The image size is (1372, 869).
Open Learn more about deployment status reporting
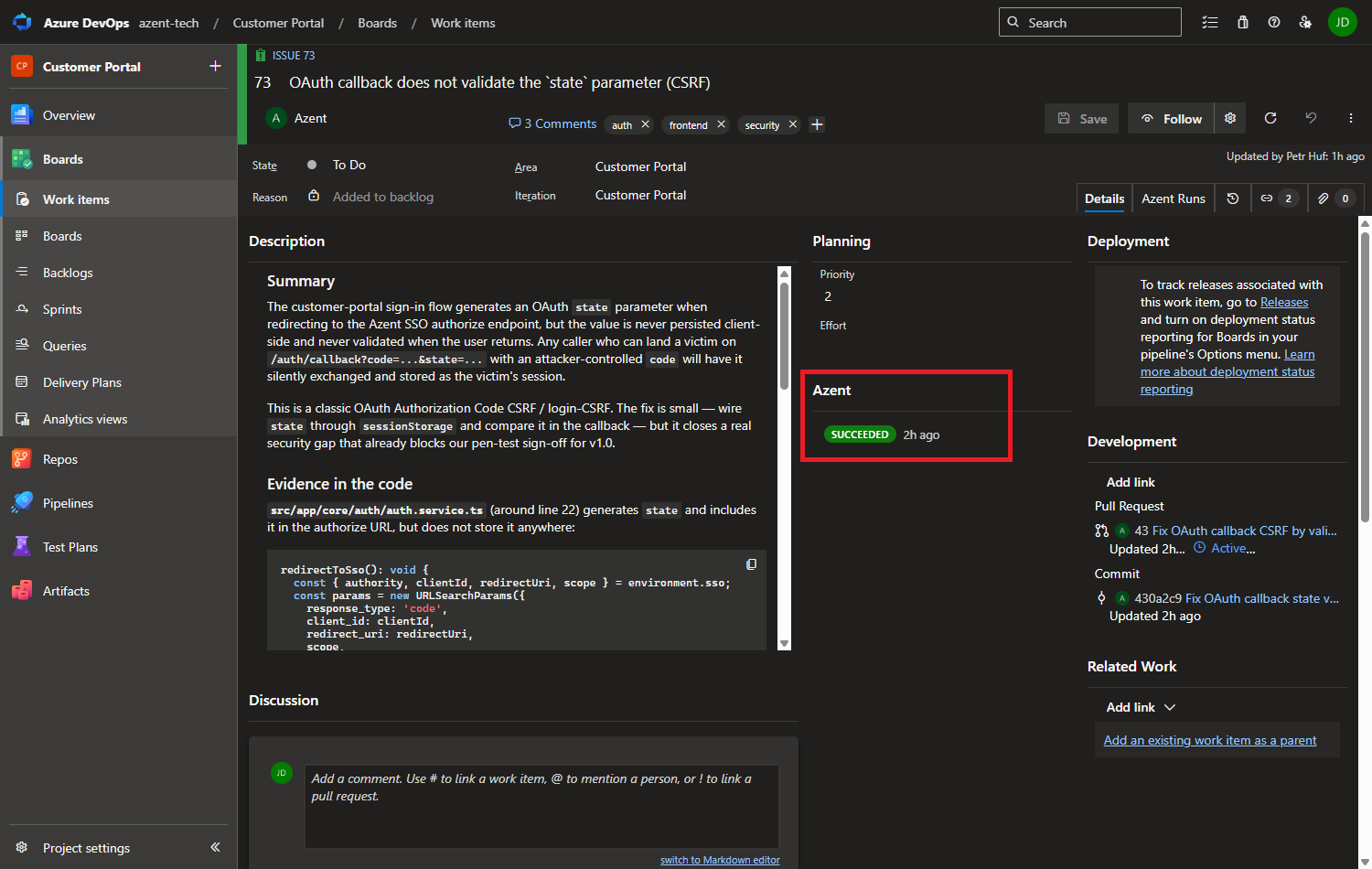coord(1227,371)
